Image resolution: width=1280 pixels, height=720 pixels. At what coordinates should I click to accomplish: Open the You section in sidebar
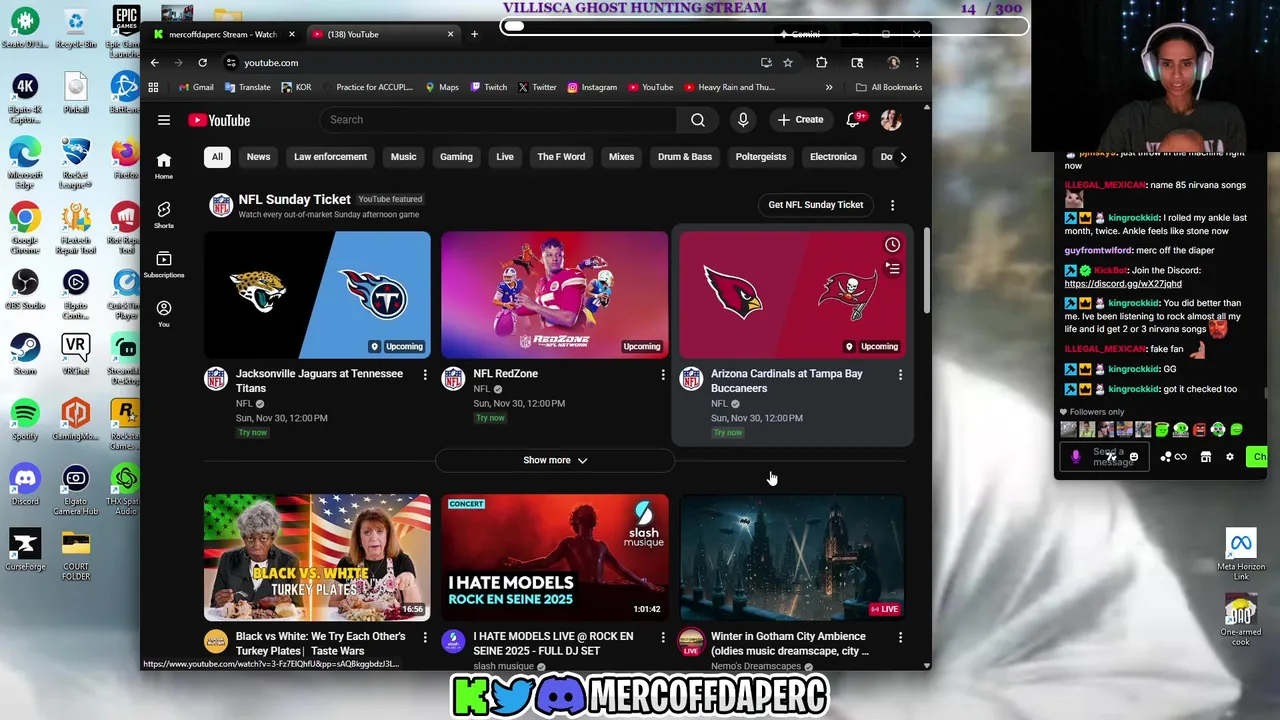click(x=164, y=314)
